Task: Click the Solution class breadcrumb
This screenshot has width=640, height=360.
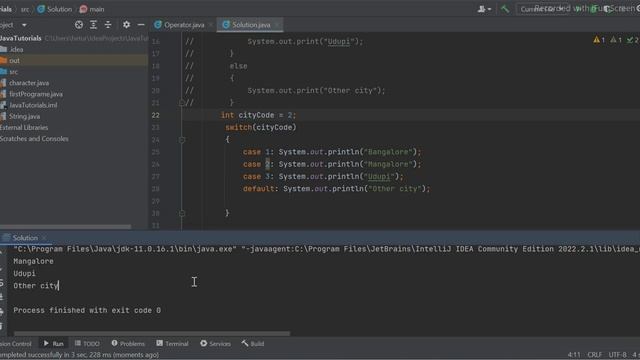Action: click(x=54, y=9)
